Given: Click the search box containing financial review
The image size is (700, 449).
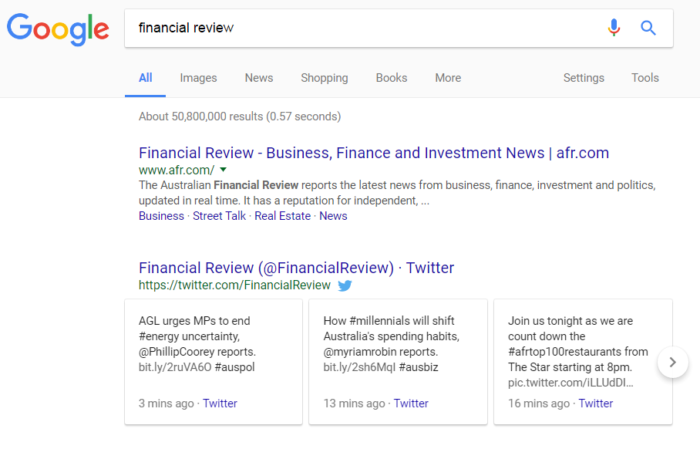Looking at the screenshot, I should pos(399,28).
